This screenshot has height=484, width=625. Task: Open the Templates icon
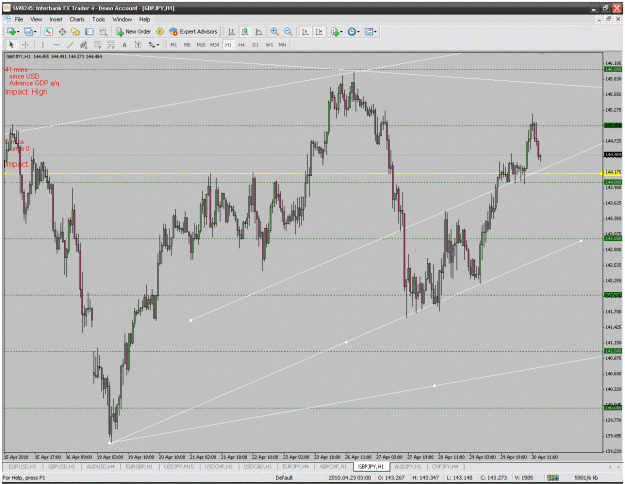pyautogui.click(x=369, y=31)
